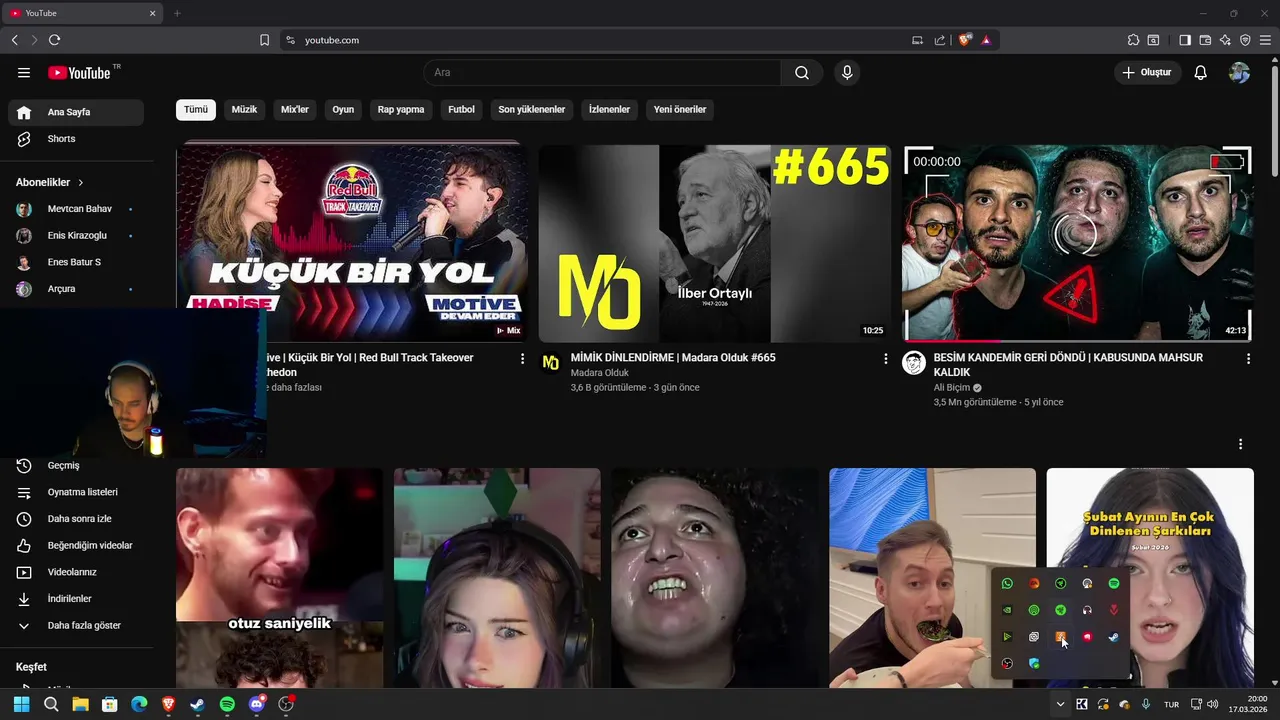The height and width of the screenshot is (720, 1280).
Task: Open the Shorts shelf three-dot menu
Action: click(x=1240, y=444)
